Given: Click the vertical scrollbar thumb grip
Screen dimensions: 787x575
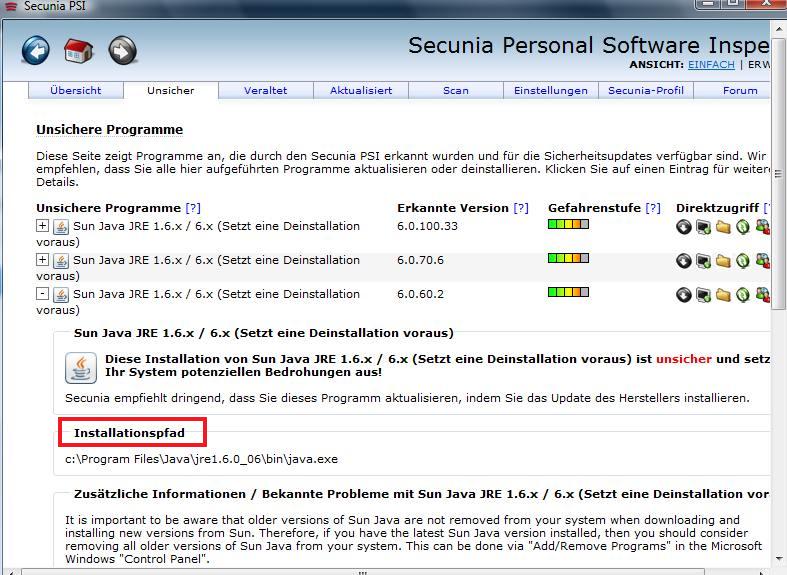Looking at the screenshot, I should click(x=778, y=174).
